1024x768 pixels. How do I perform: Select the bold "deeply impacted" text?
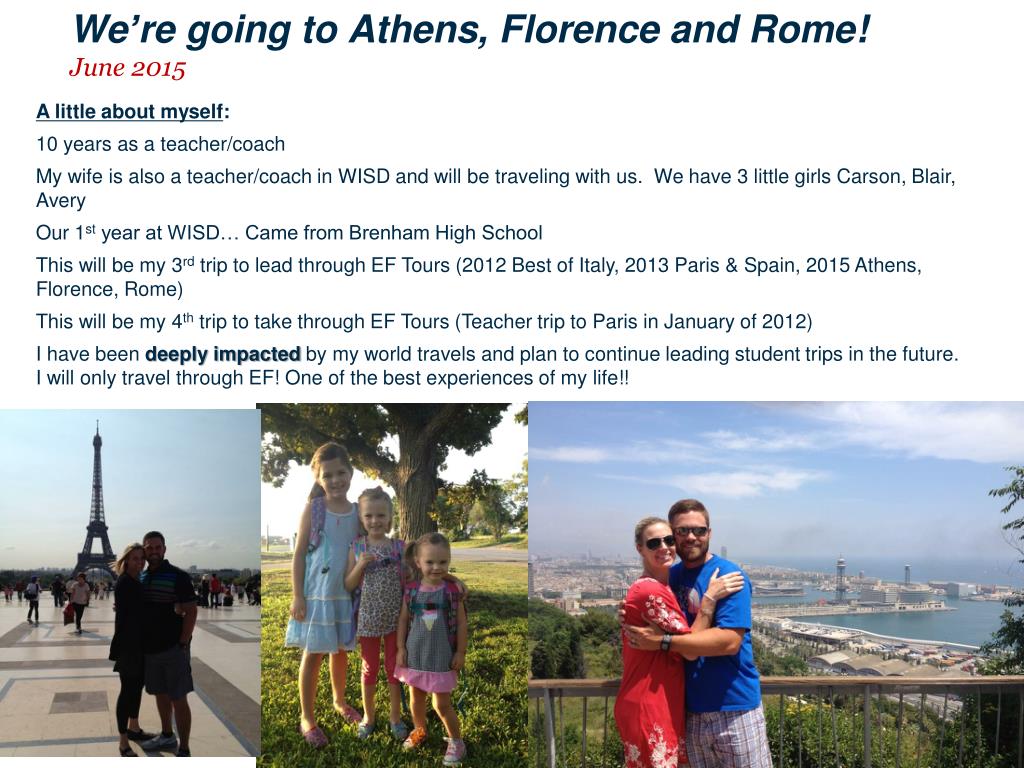click(223, 354)
